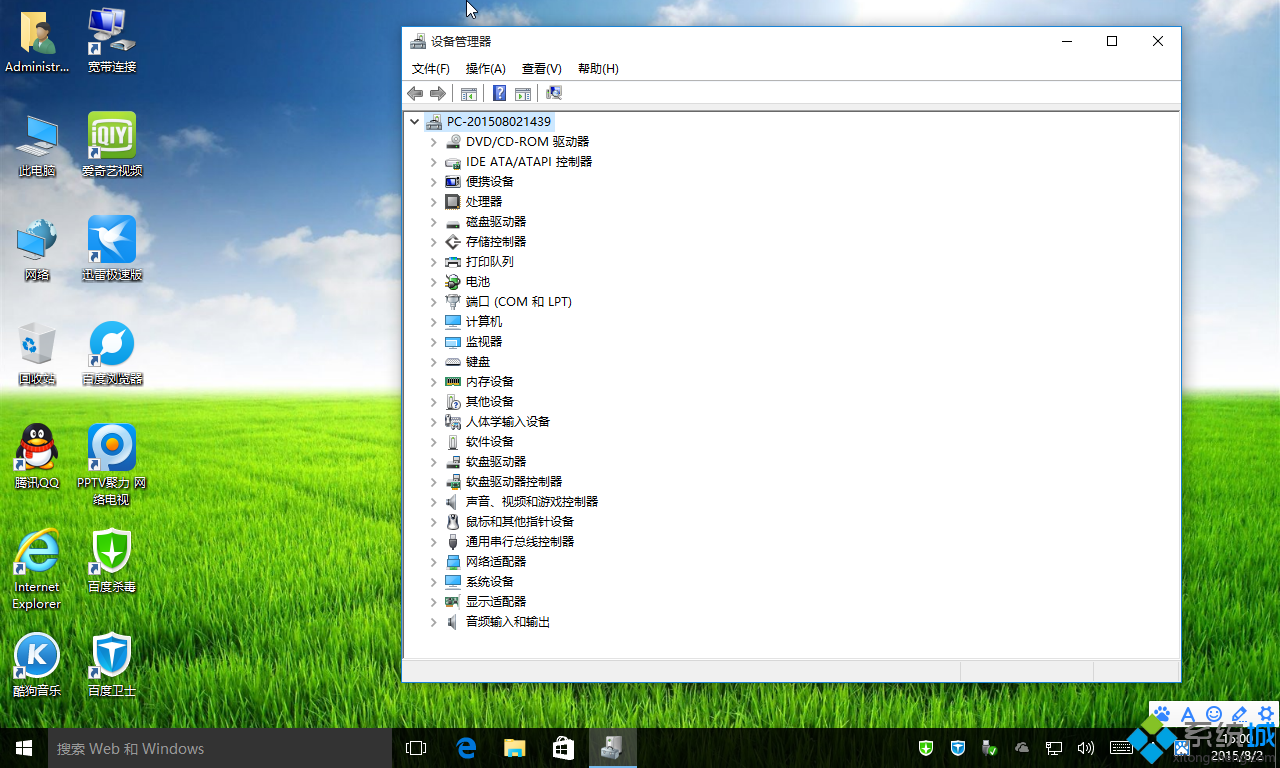1280x768 pixels.
Task: Open the volume slider from the speaker tray icon
Action: [x=1086, y=747]
